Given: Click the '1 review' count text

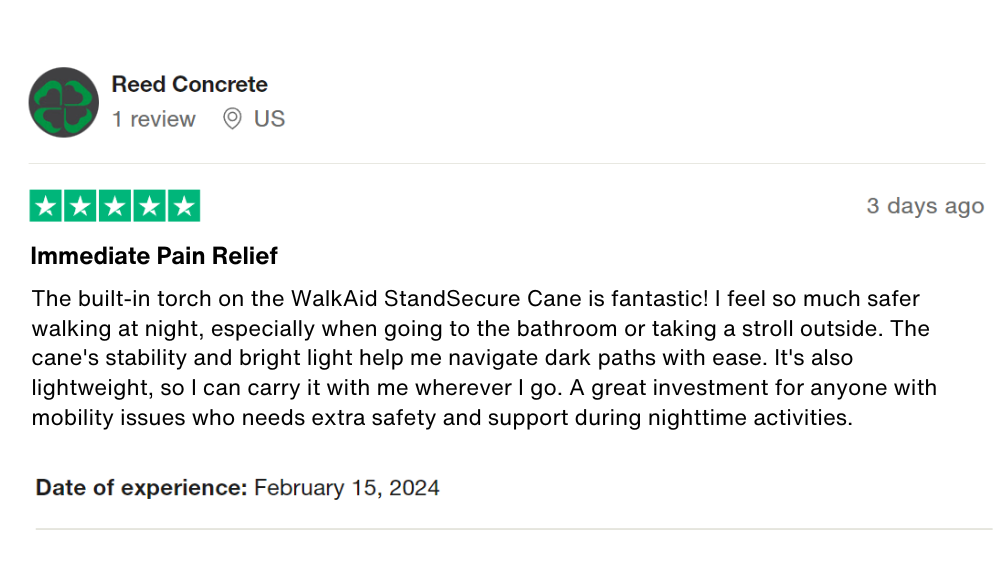Looking at the screenshot, I should [x=153, y=119].
